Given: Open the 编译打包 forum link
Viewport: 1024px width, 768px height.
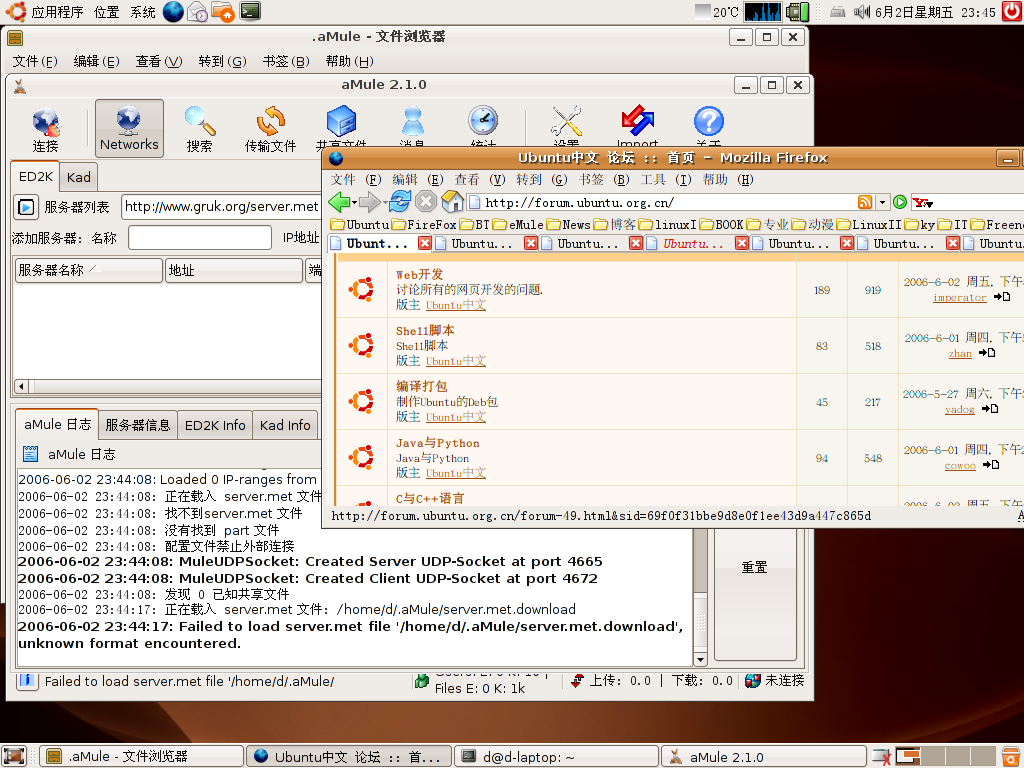Looking at the screenshot, I should pyautogui.click(x=422, y=387).
